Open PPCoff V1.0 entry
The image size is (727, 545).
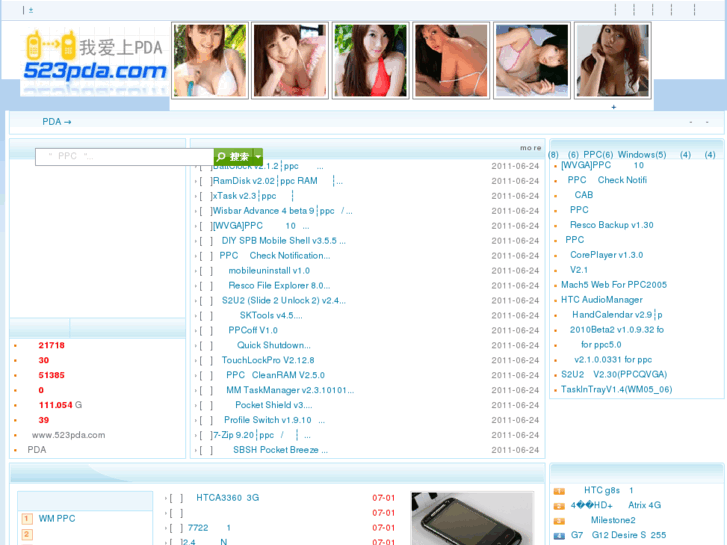click(x=253, y=330)
